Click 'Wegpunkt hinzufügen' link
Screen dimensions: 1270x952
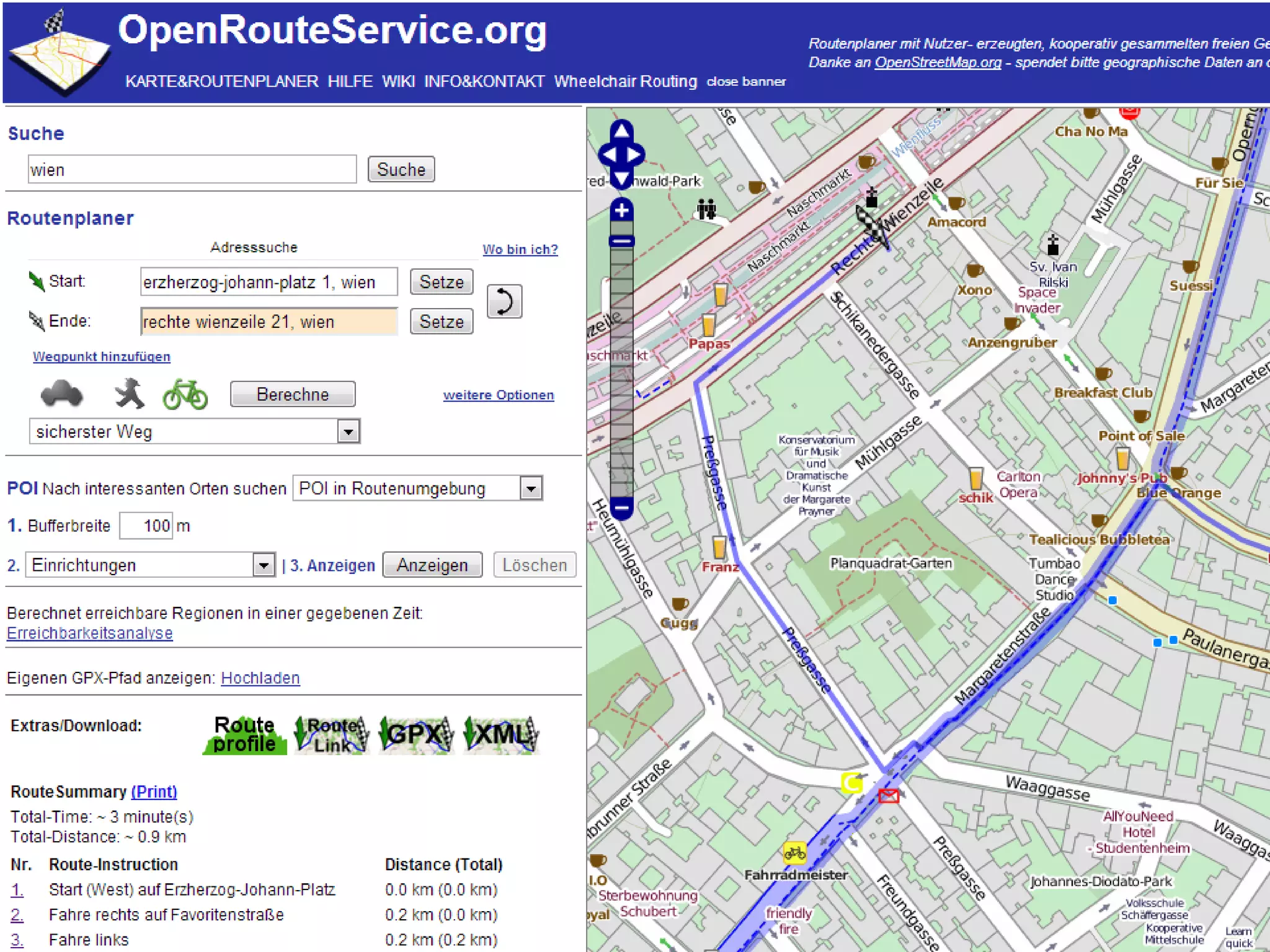coord(102,356)
